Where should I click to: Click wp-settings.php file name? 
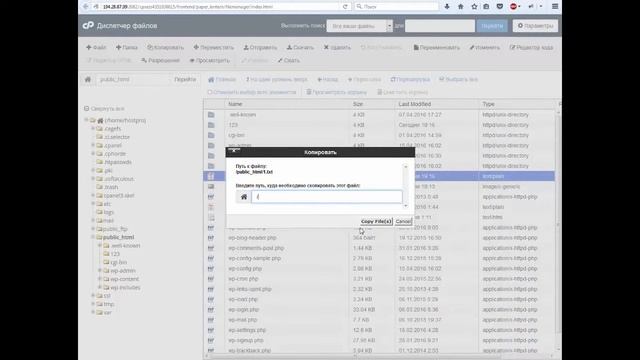click(x=247, y=330)
